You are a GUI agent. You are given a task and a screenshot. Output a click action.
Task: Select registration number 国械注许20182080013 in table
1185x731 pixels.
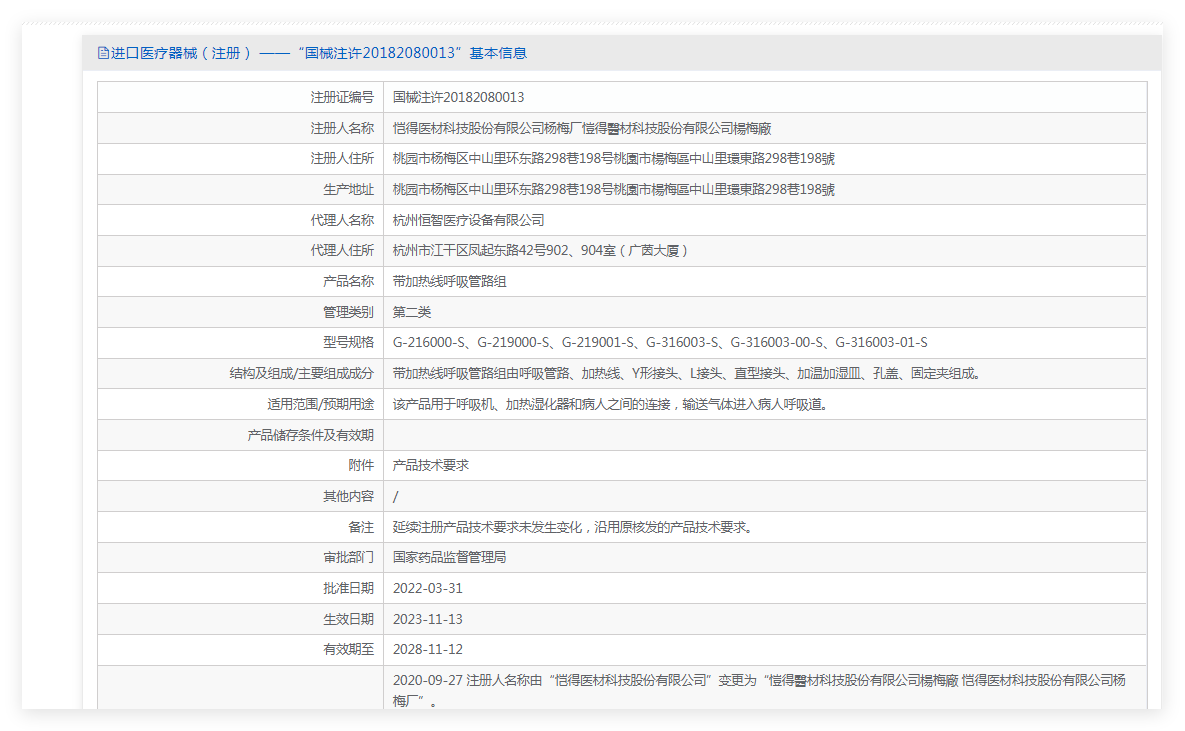(458, 98)
